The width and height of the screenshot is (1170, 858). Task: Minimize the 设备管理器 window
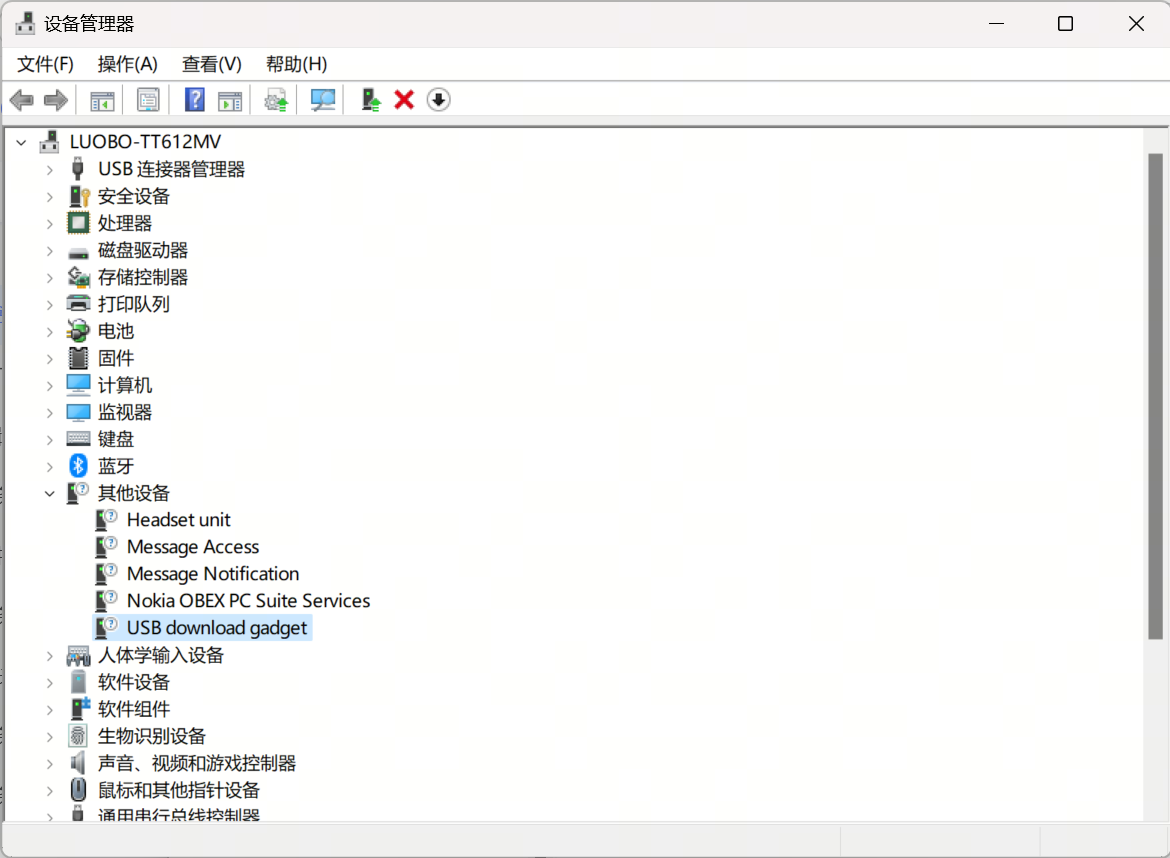pyautogui.click(x=996, y=24)
